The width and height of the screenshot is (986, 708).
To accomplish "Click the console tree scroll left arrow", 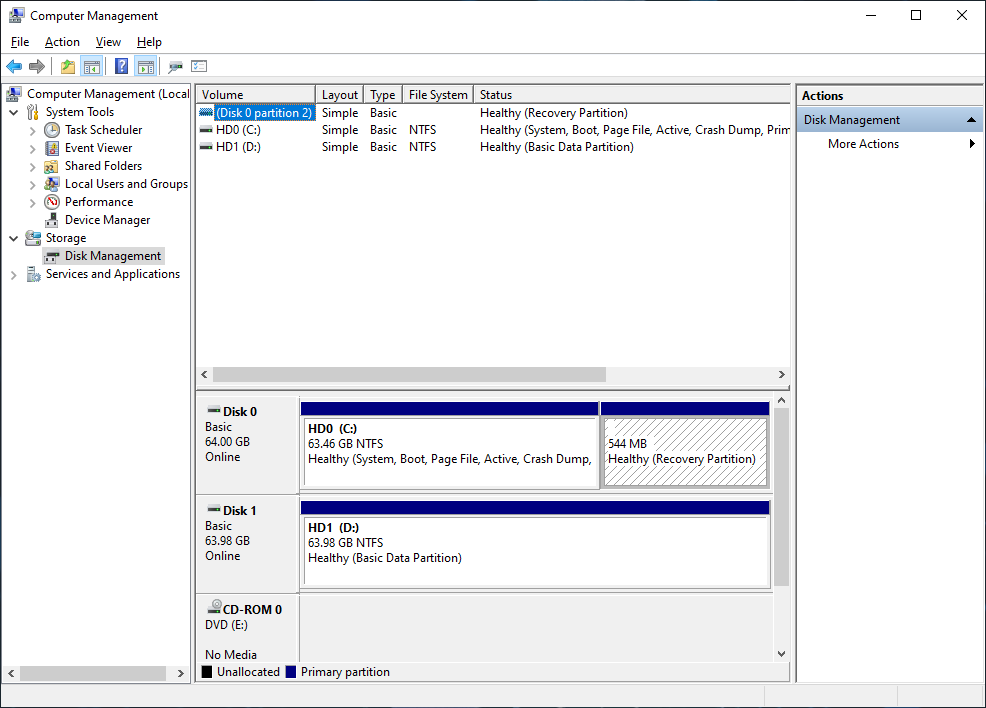I will [11, 673].
